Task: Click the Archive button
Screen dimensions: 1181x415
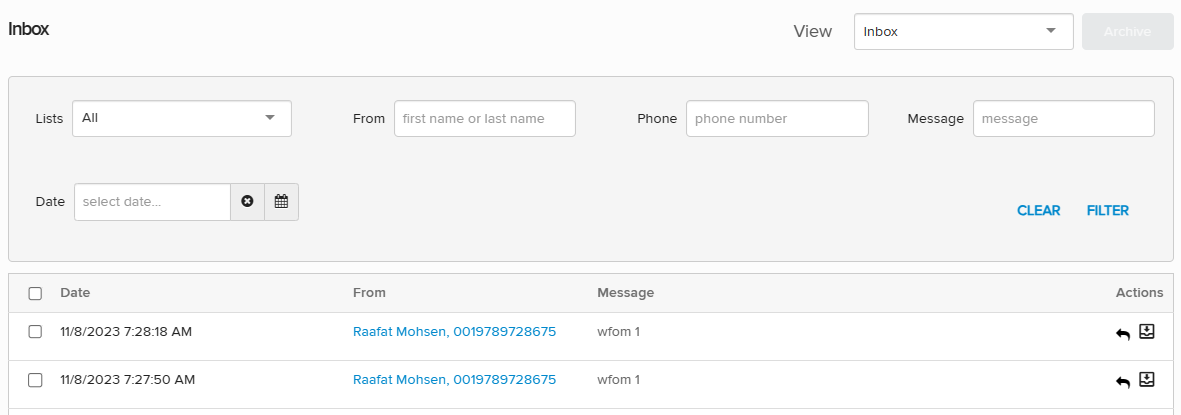Action: click(1127, 31)
